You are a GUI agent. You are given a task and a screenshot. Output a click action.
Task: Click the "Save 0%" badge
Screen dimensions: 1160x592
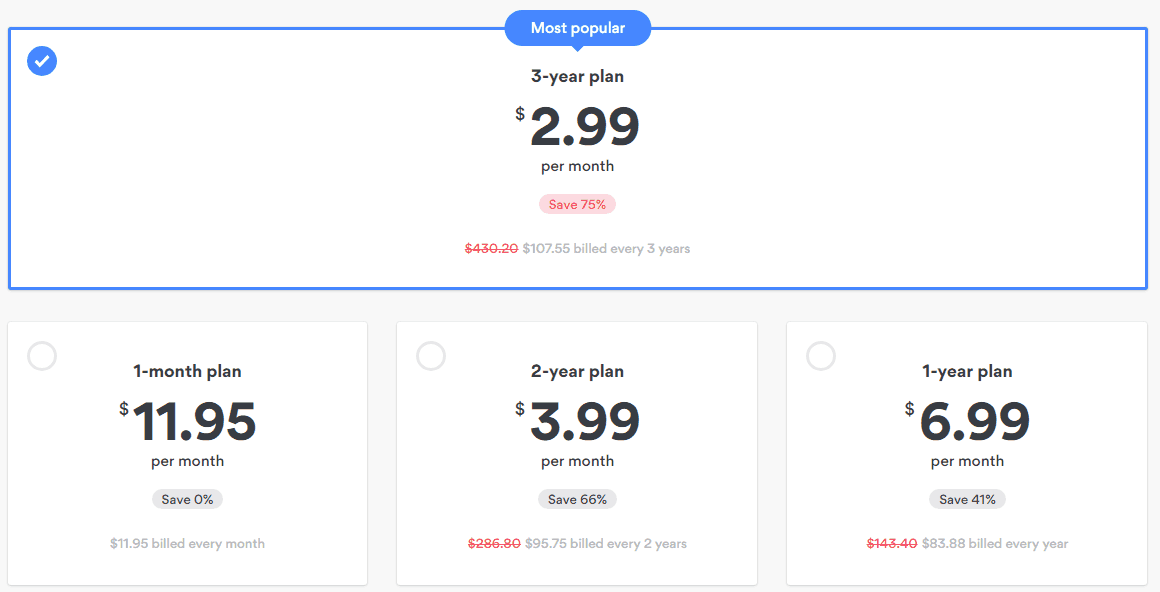(187, 499)
